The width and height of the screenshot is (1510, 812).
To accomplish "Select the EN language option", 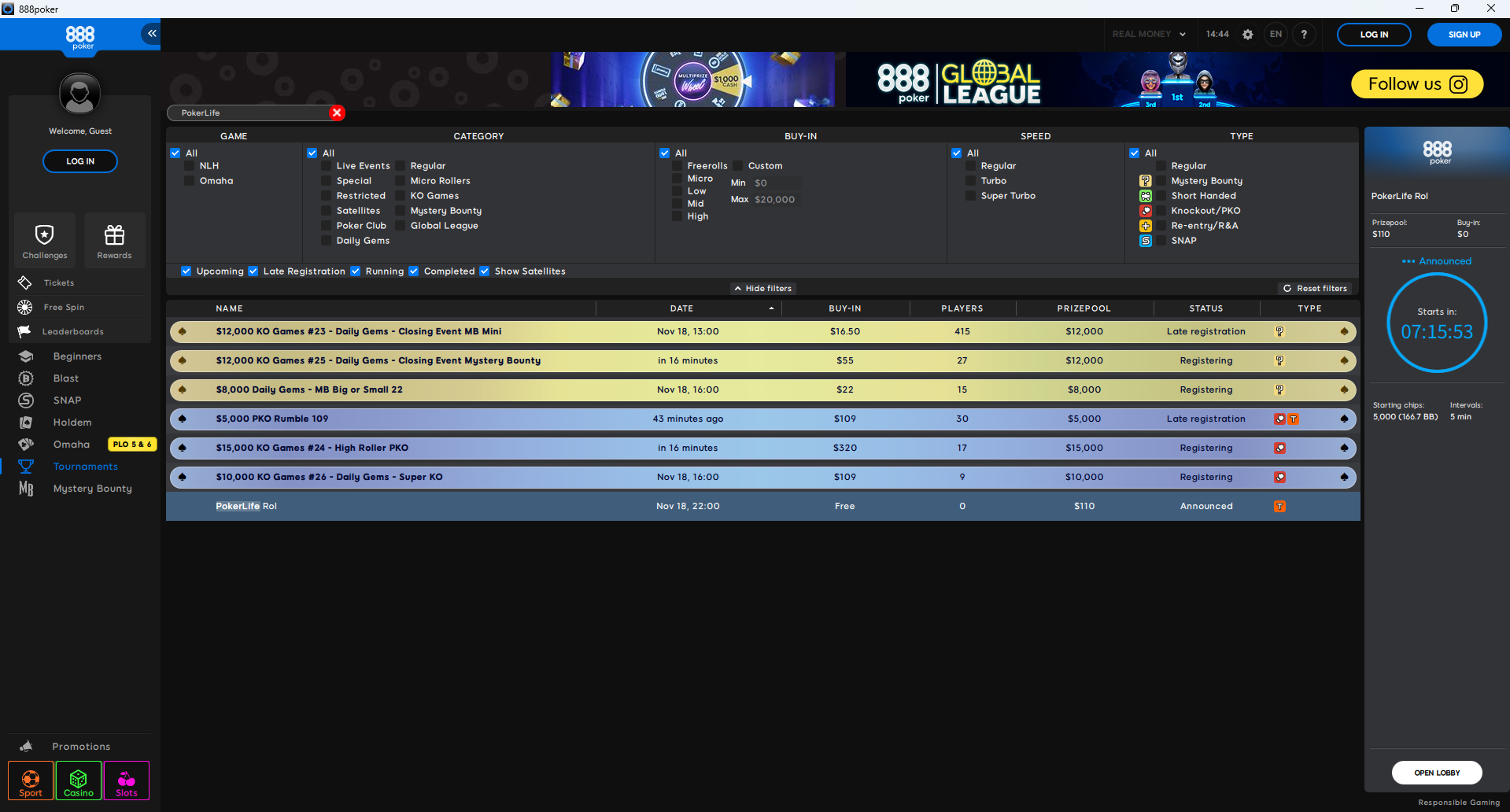I will click(1275, 34).
